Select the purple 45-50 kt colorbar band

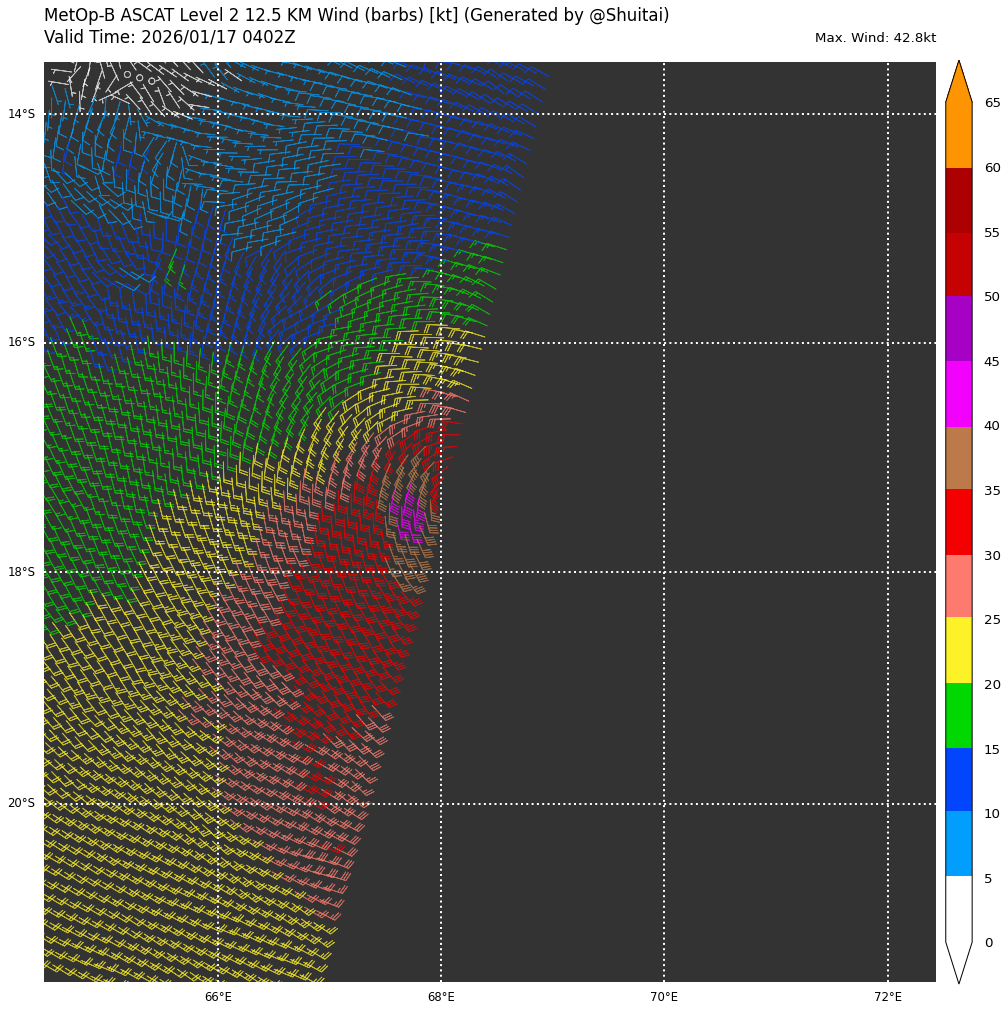pos(958,328)
